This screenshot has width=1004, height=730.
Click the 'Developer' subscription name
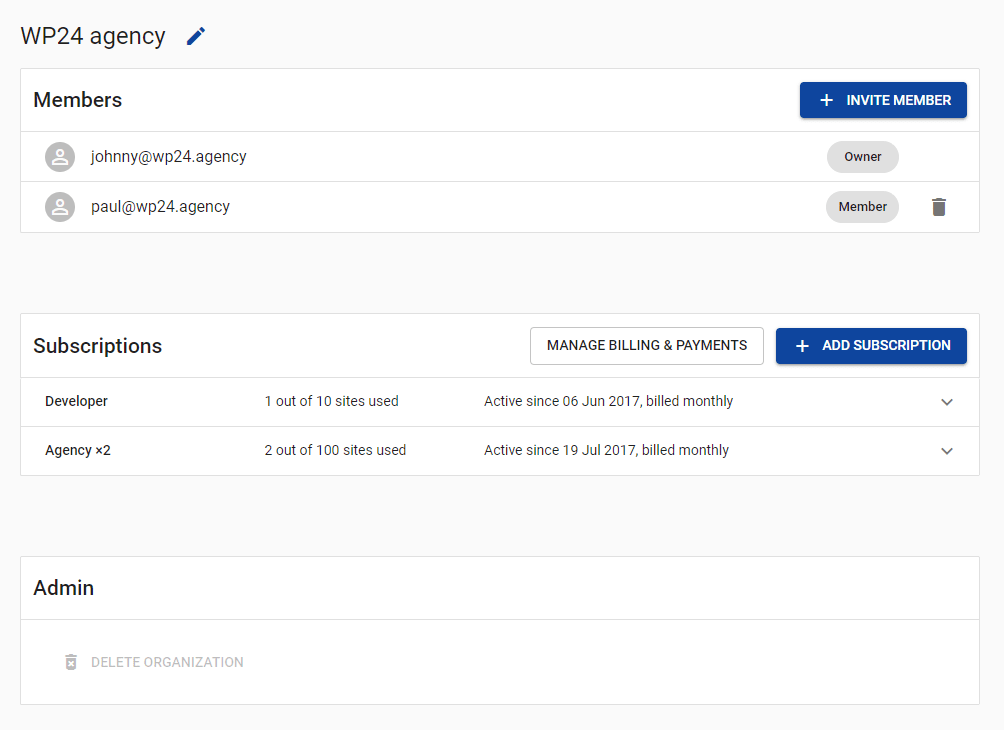pos(76,402)
